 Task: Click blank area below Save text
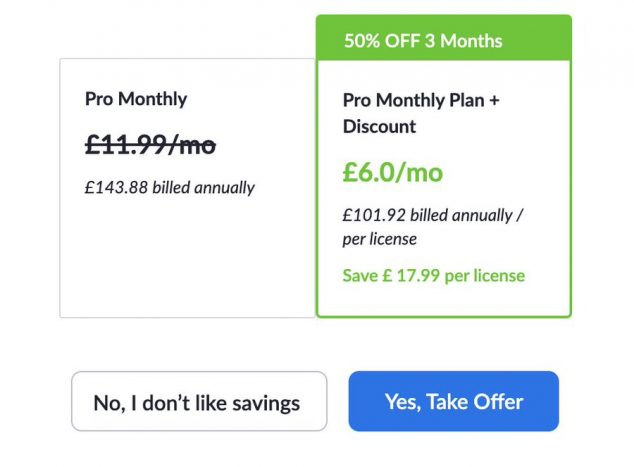[443, 301]
